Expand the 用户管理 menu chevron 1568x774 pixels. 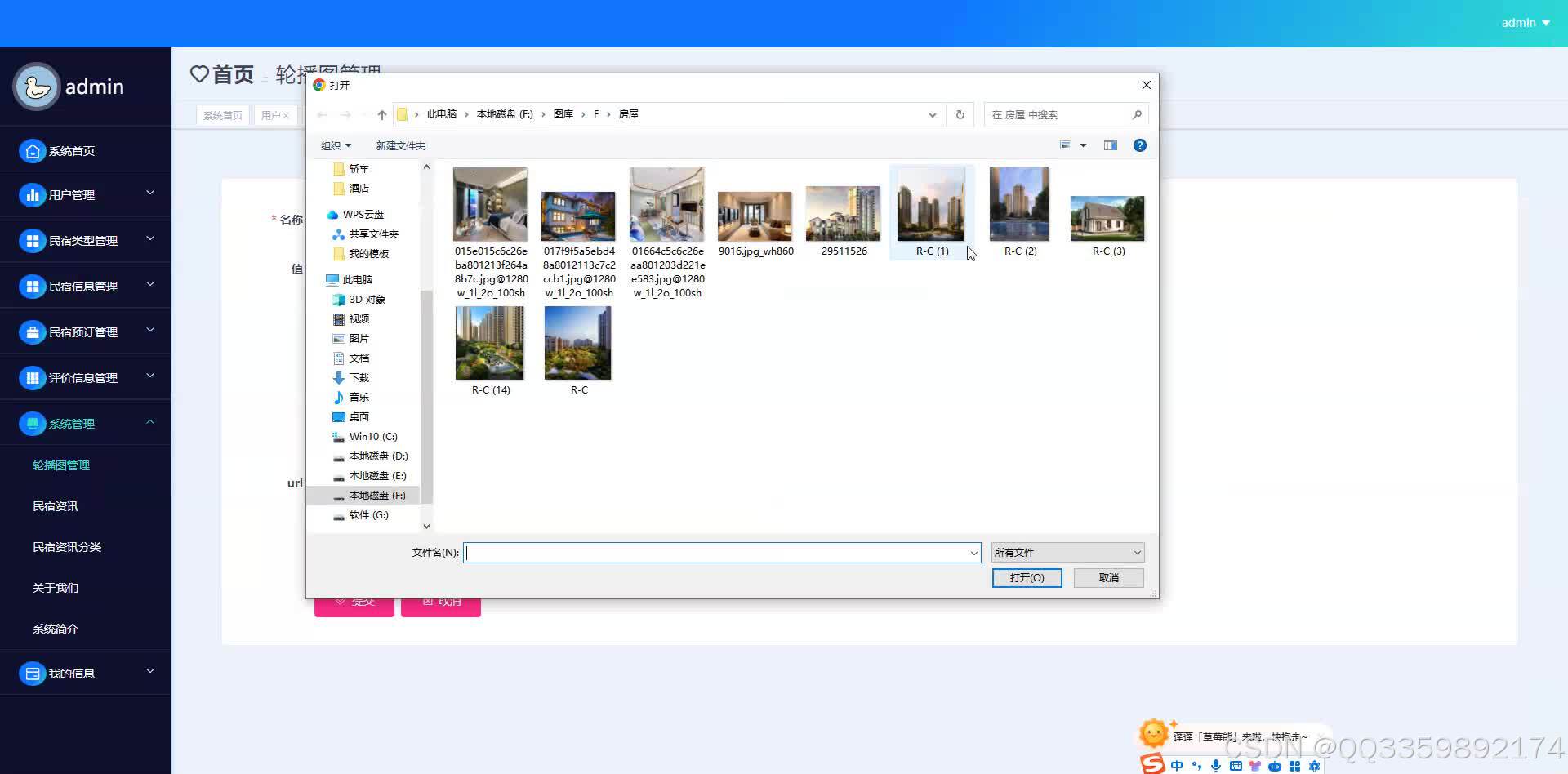(150, 193)
